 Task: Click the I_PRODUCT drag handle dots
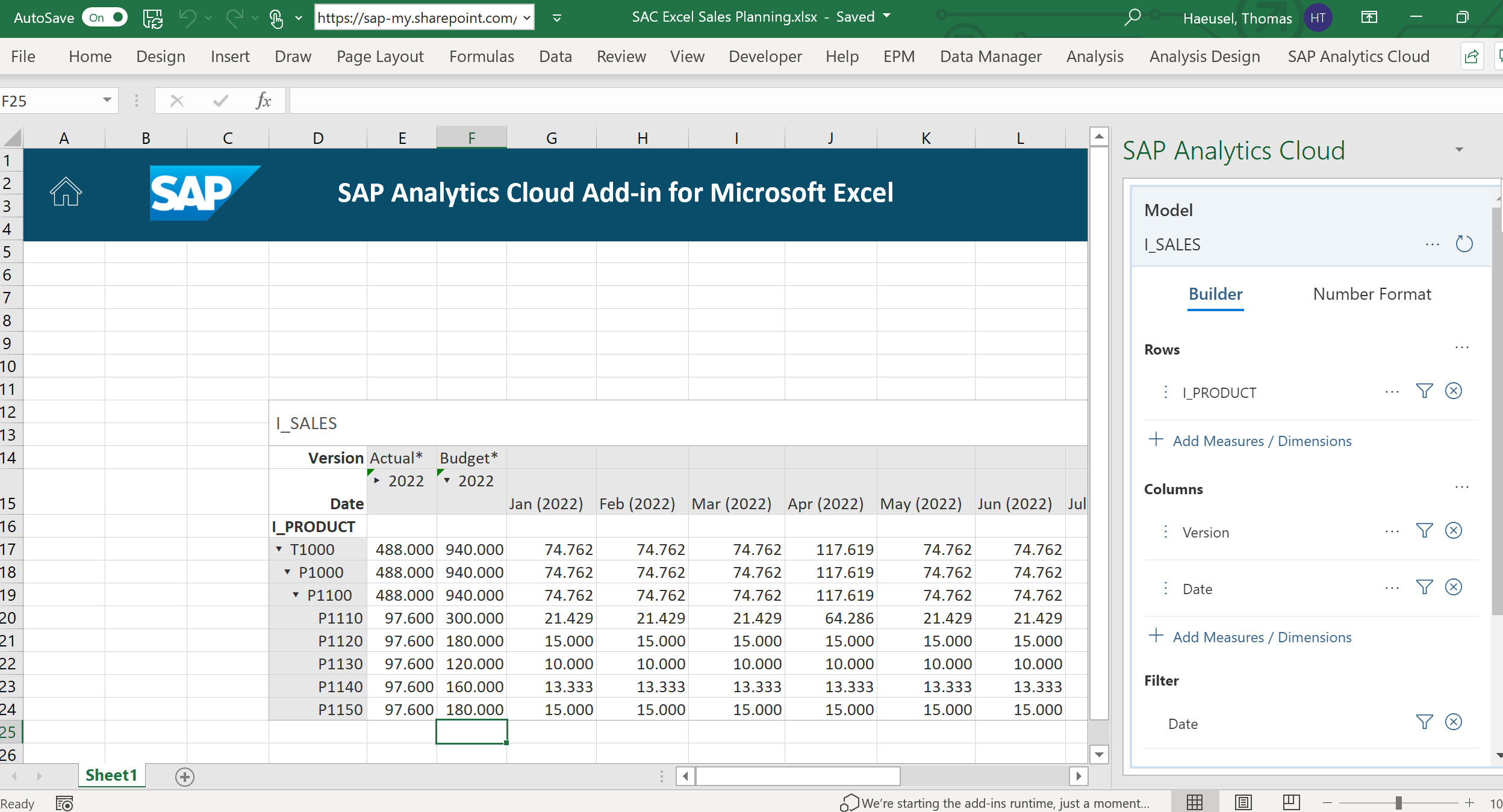tap(1166, 392)
